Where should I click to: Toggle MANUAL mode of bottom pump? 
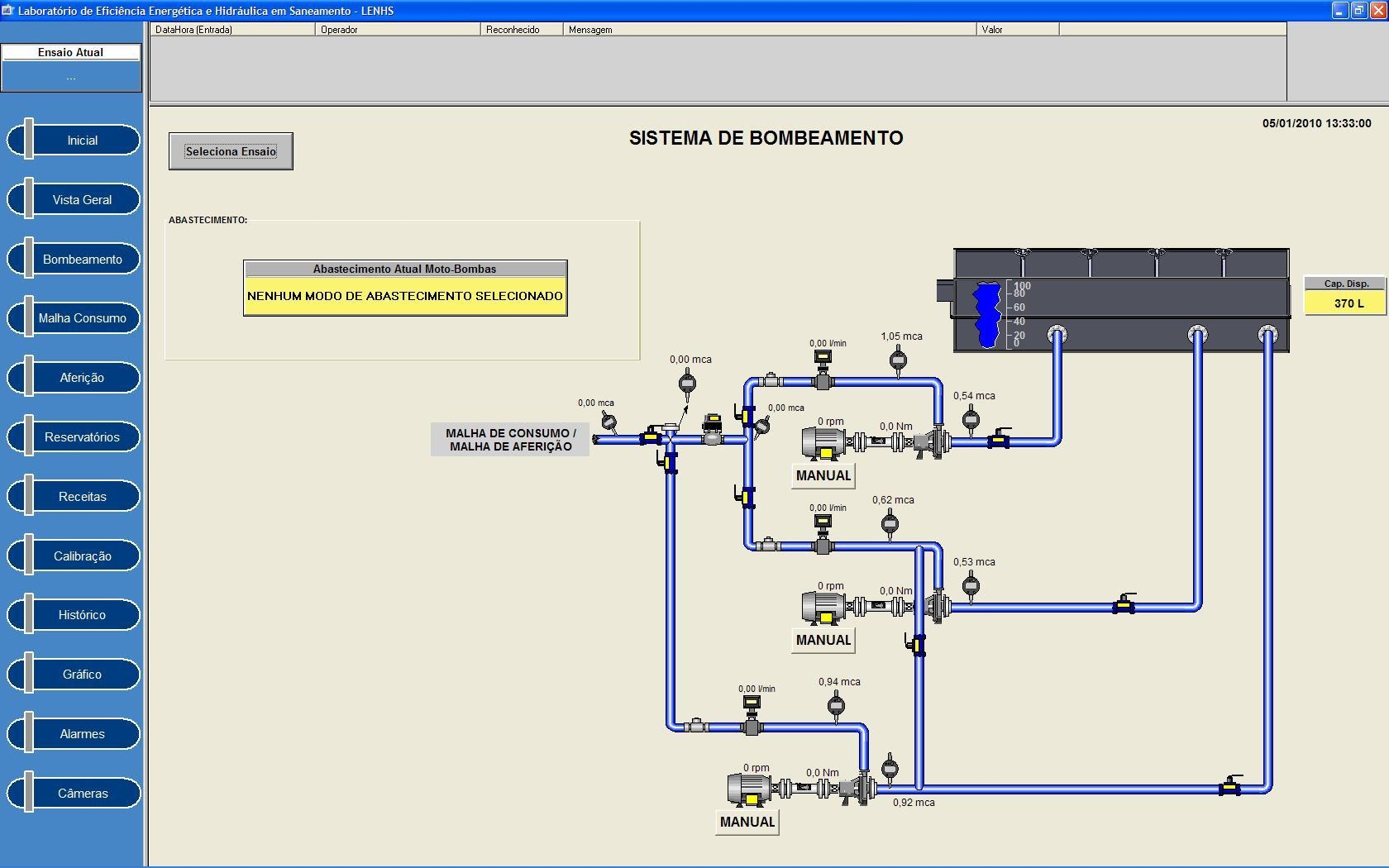[747, 822]
